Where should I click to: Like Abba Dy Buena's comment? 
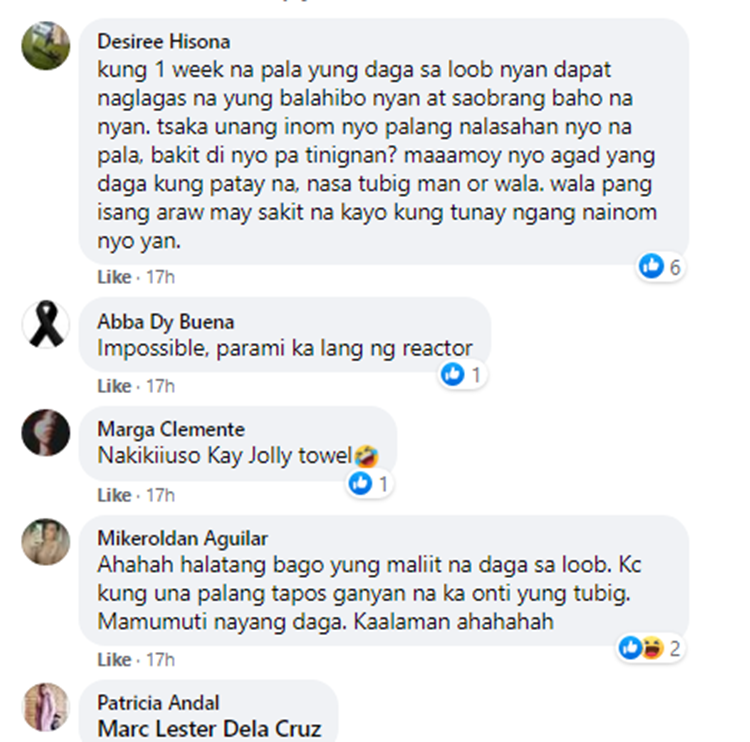tap(114, 386)
